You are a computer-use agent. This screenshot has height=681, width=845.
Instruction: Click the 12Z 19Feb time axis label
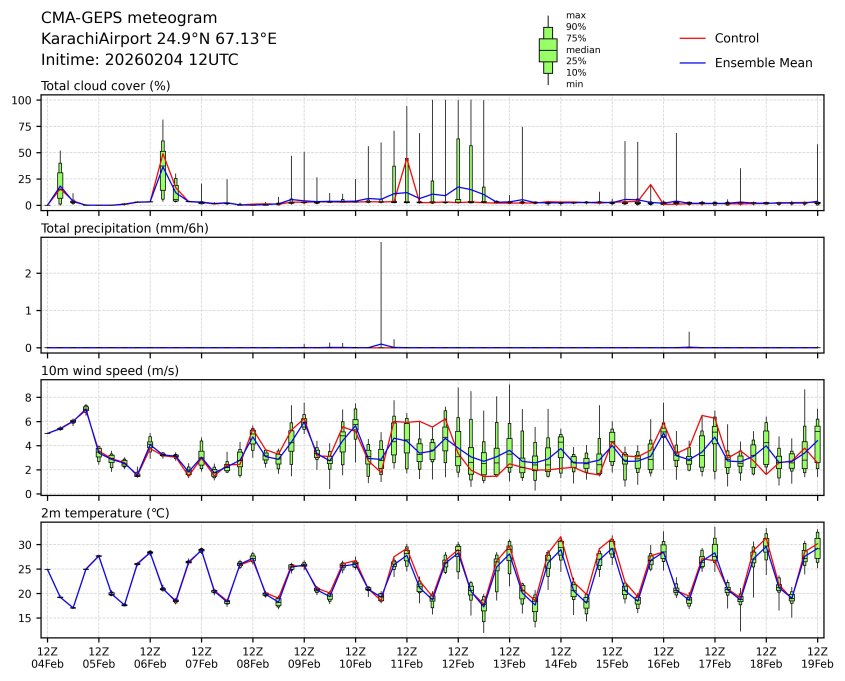coord(818,657)
